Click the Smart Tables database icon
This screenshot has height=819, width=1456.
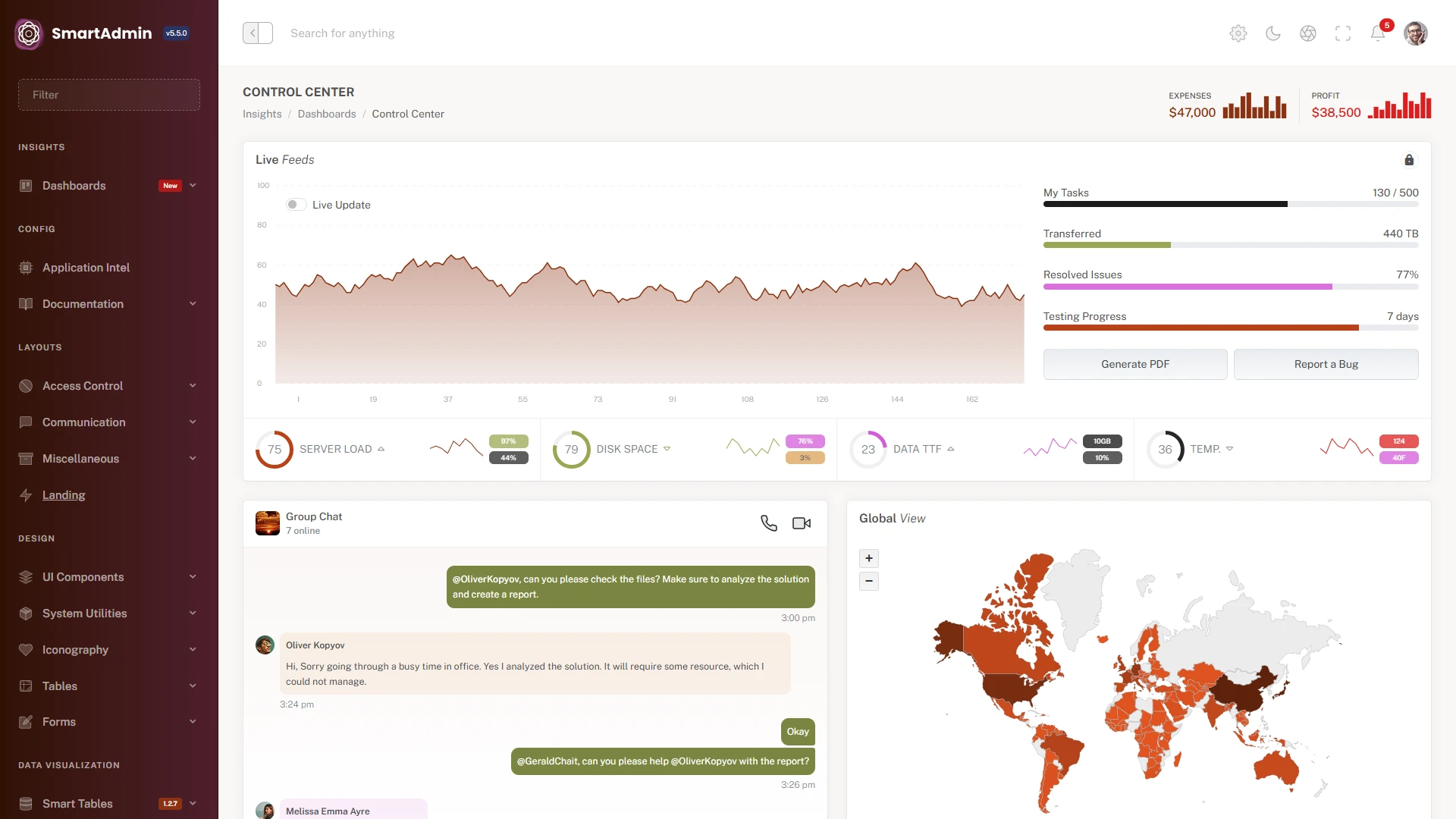tap(26, 804)
